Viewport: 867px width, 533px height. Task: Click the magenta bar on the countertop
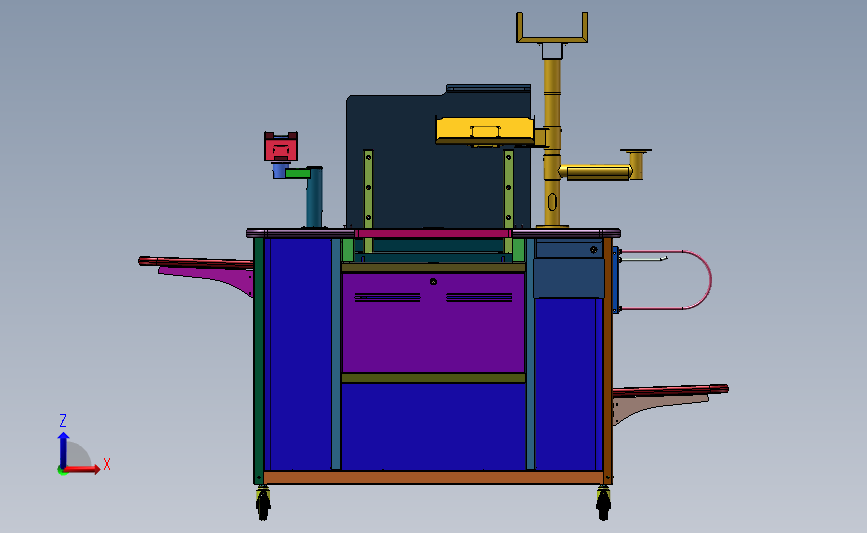(432, 234)
